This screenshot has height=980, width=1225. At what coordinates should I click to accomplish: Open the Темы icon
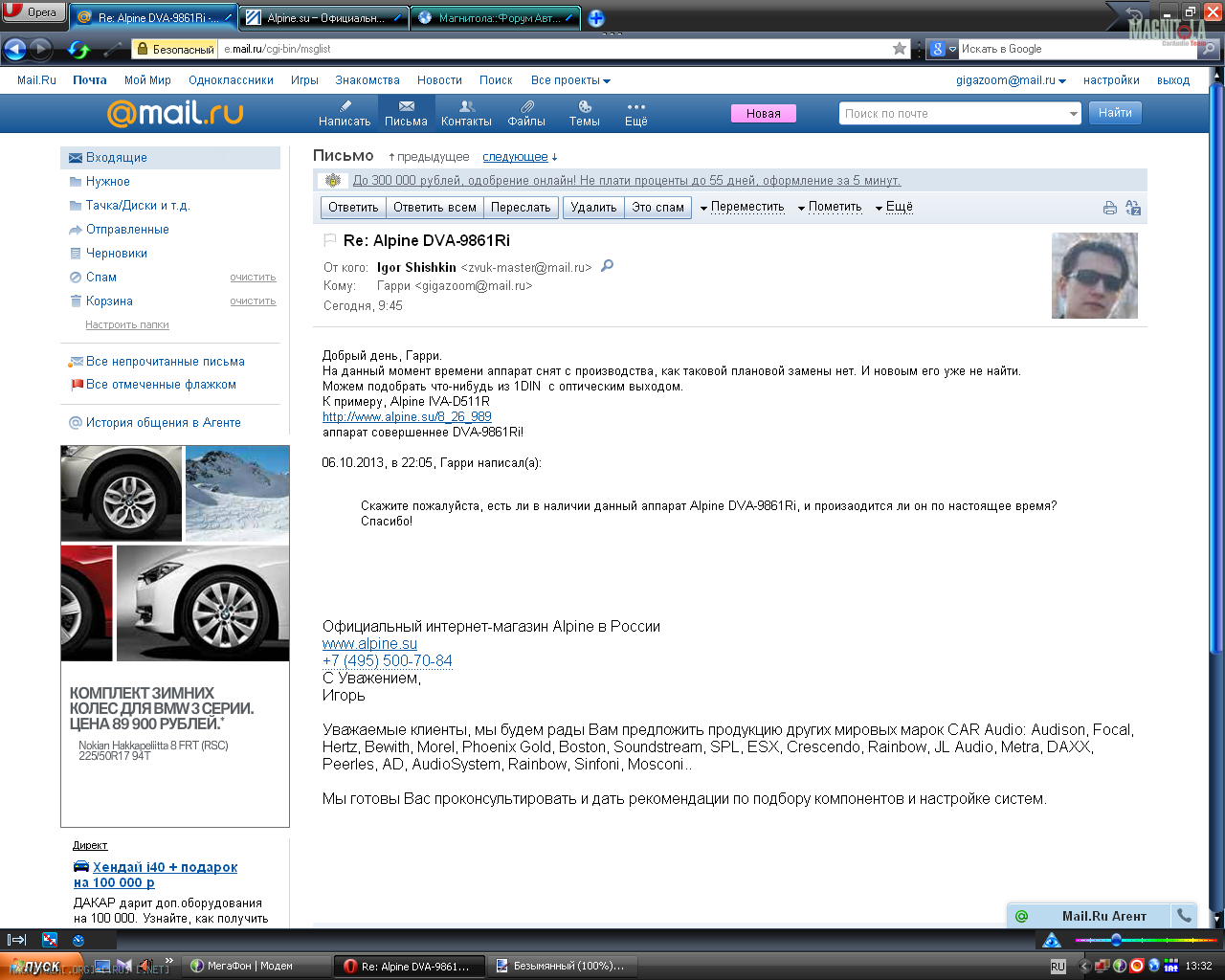585,113
